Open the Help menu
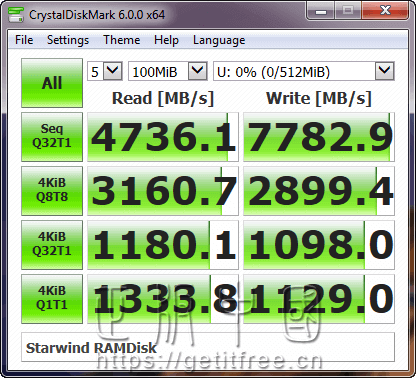The height and width of the screenshot is (378, 416). pyautogui.click(x=166, y=40)
